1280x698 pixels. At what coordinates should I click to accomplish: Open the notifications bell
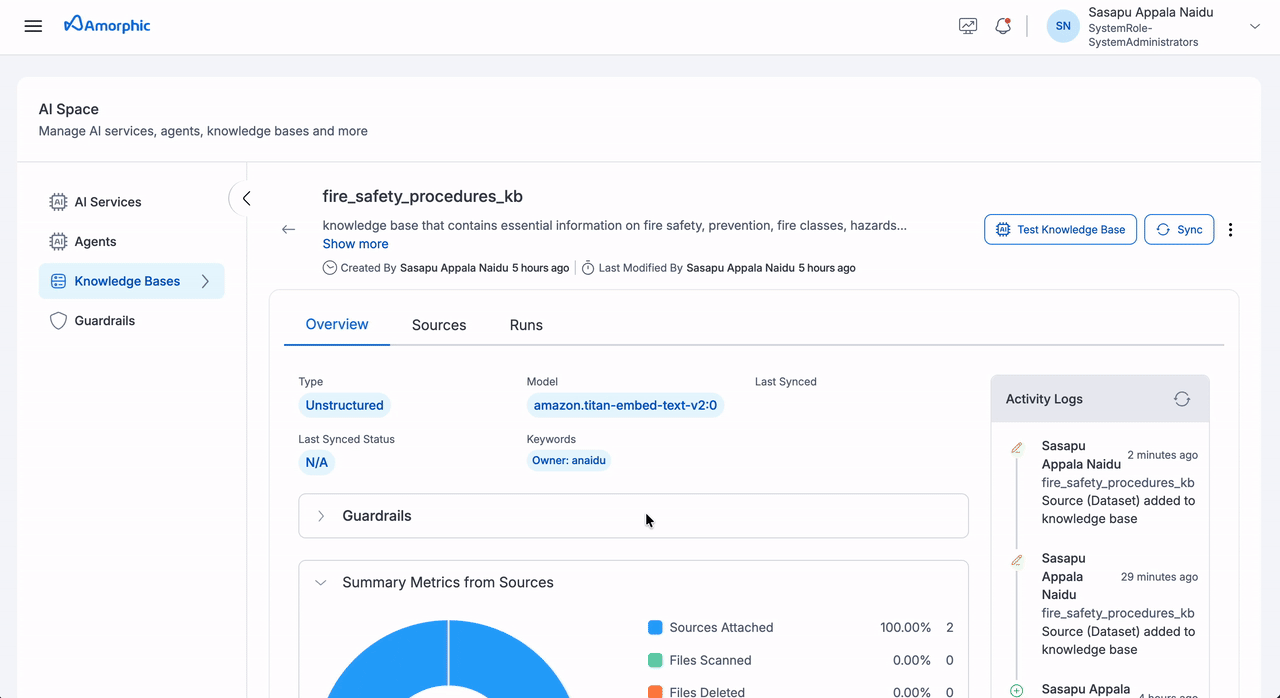pos(1003,25)
